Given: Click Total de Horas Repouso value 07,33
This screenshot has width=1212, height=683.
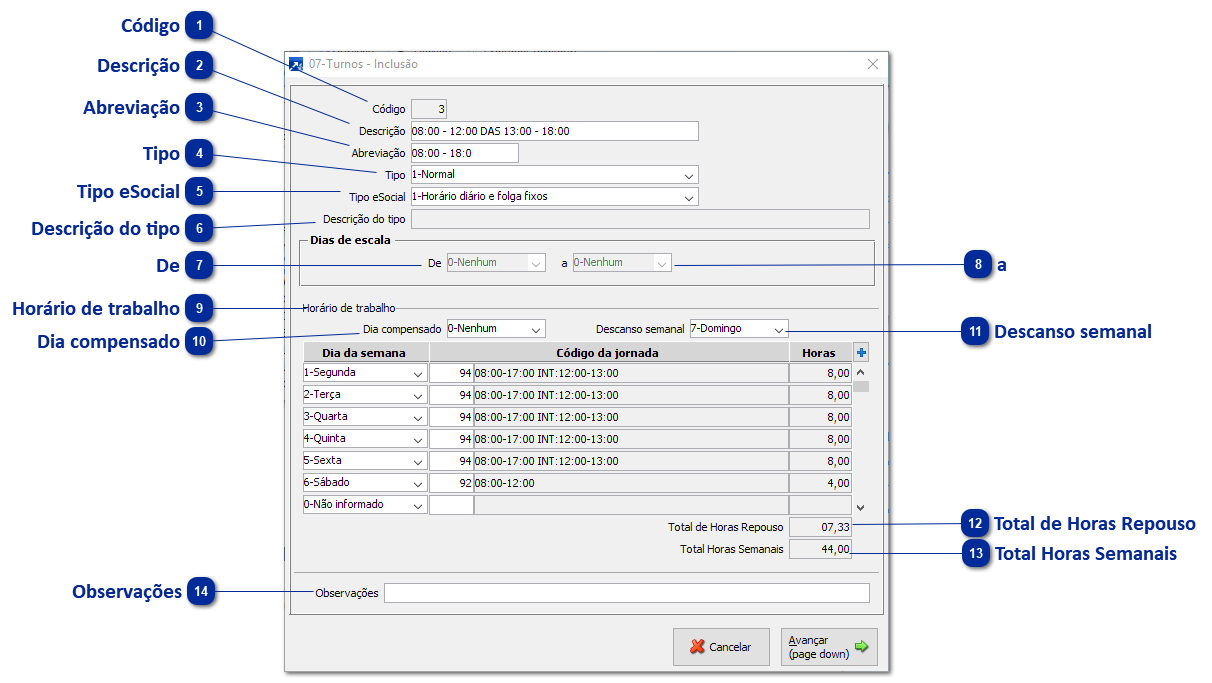Looking at the screenshot, I should (820, 527).
